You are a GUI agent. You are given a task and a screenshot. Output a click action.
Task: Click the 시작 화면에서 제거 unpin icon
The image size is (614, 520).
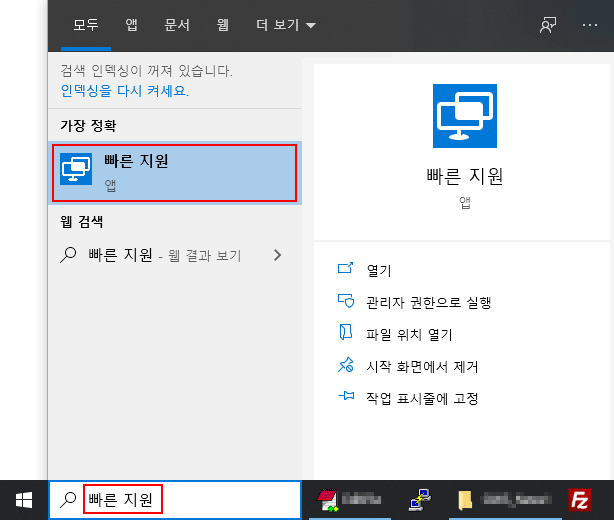[x=346, y=366]
